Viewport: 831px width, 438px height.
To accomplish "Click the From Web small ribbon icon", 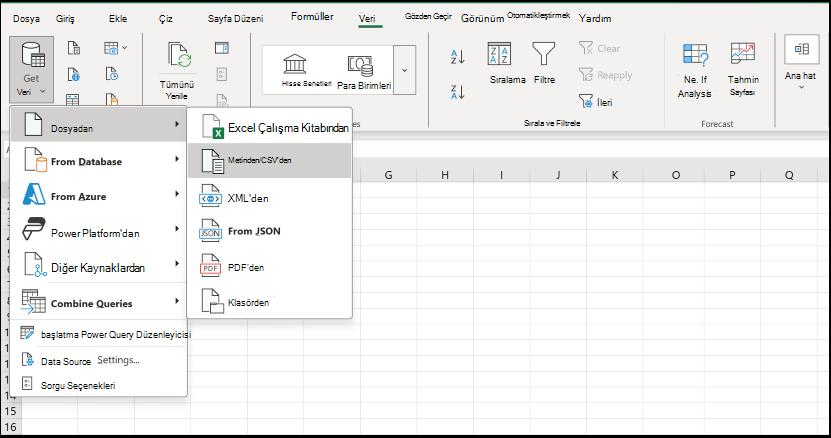I will tap(74, 74).
